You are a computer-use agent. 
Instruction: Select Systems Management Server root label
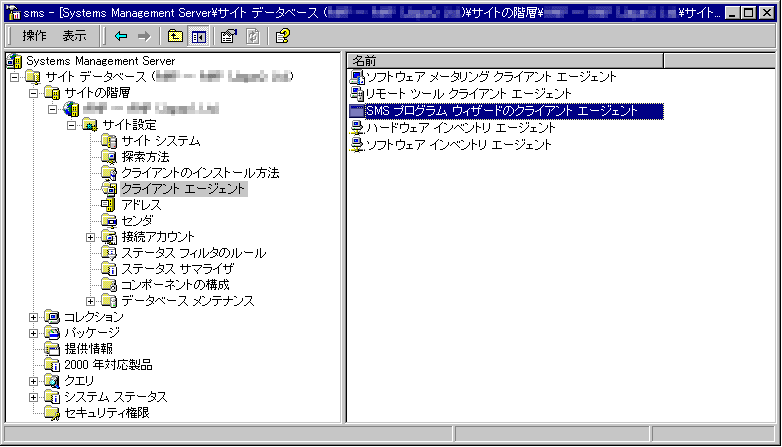(x=101, y=61)
